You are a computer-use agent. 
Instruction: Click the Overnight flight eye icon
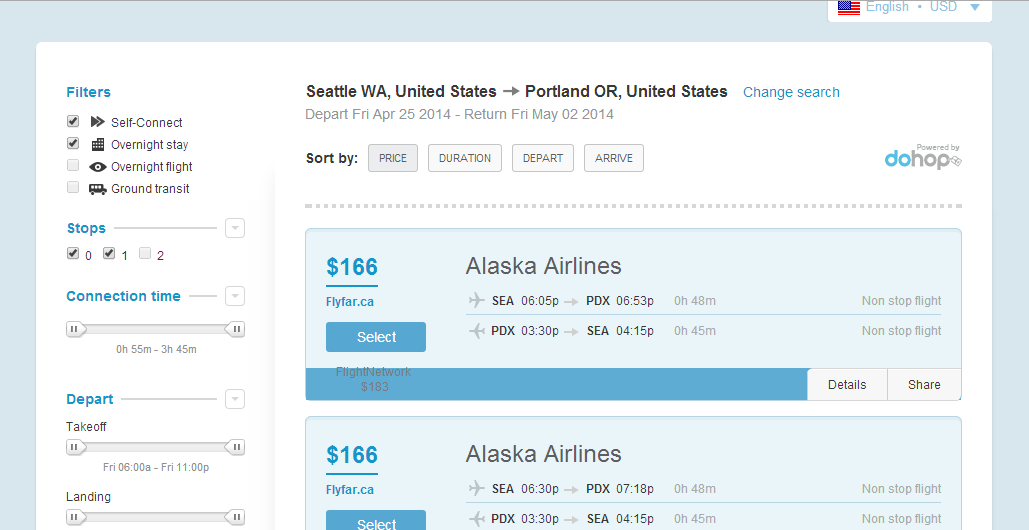[x=97, y=167]
